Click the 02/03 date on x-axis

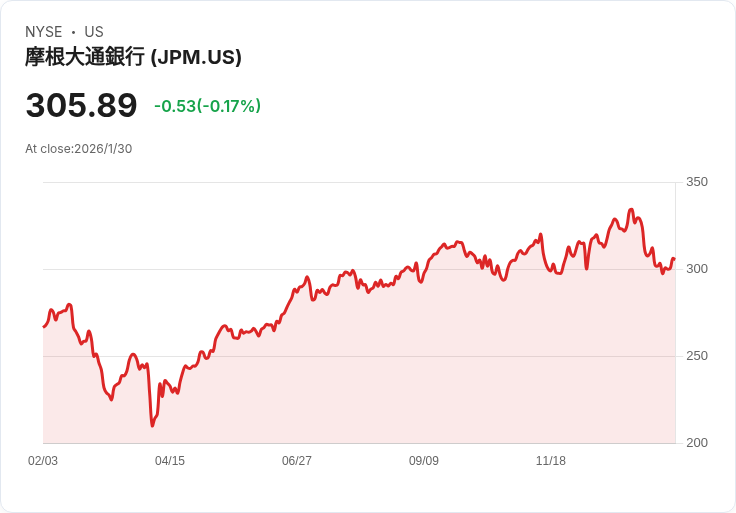(43, 461)
